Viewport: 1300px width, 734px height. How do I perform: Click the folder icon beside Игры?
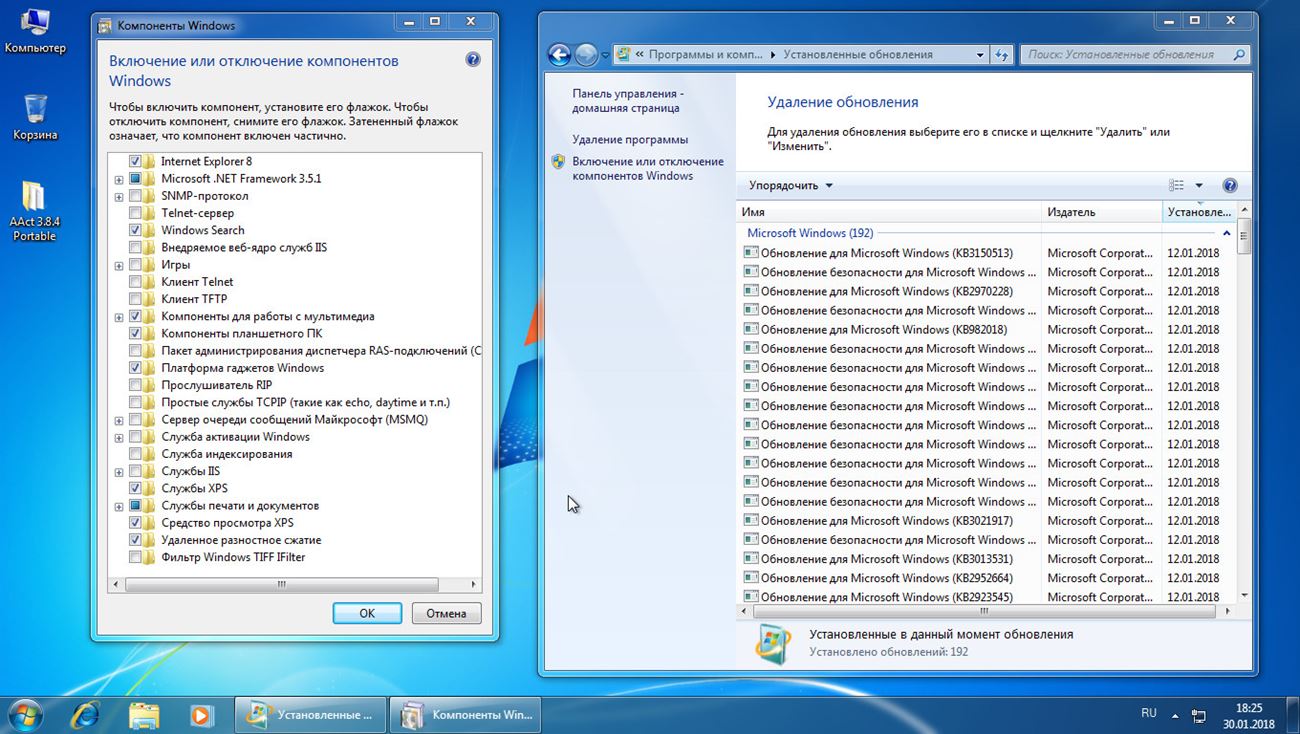click(149, 265)
